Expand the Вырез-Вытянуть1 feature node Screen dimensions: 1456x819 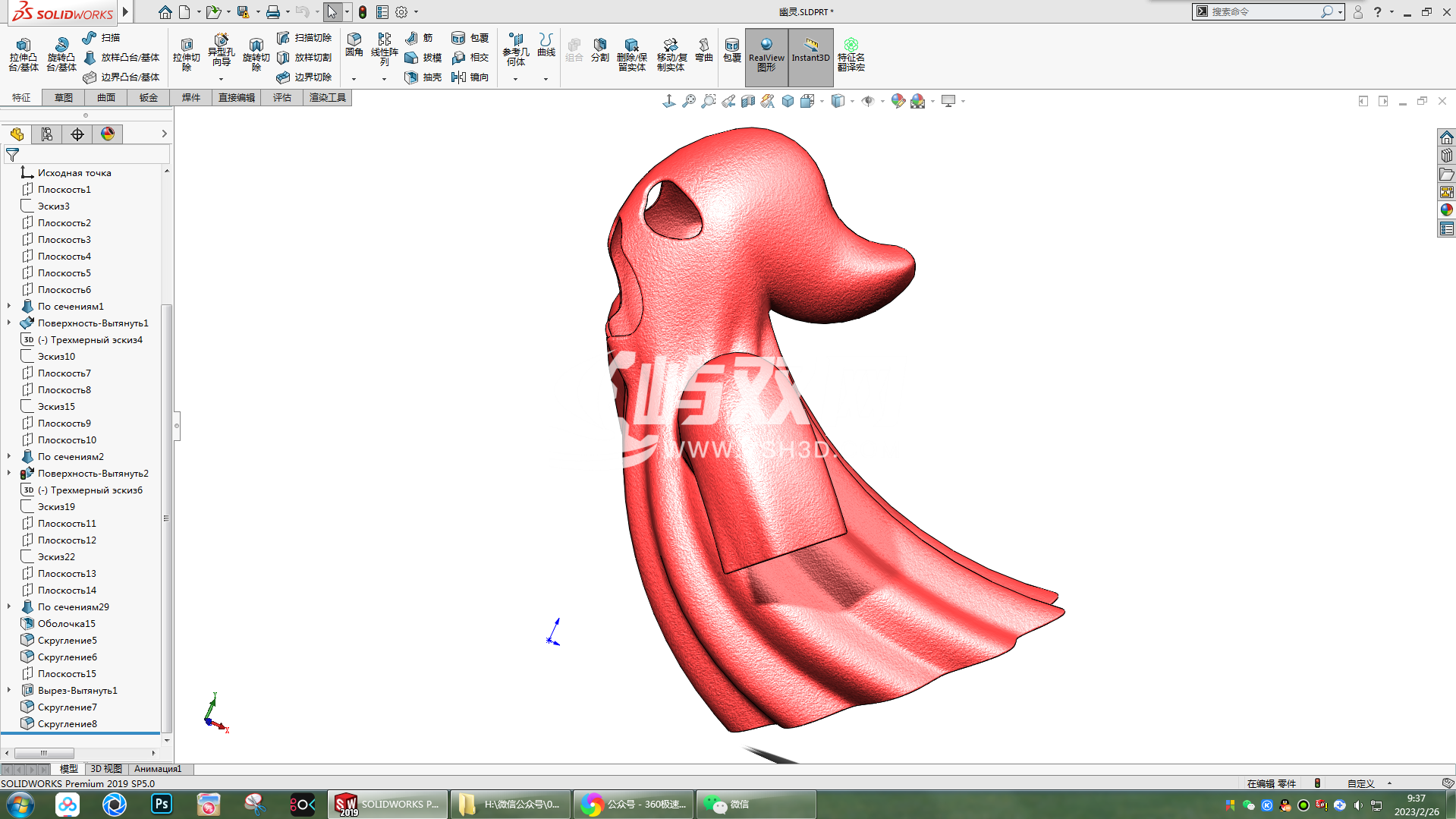pyautogui.click(x=9, y=691)
